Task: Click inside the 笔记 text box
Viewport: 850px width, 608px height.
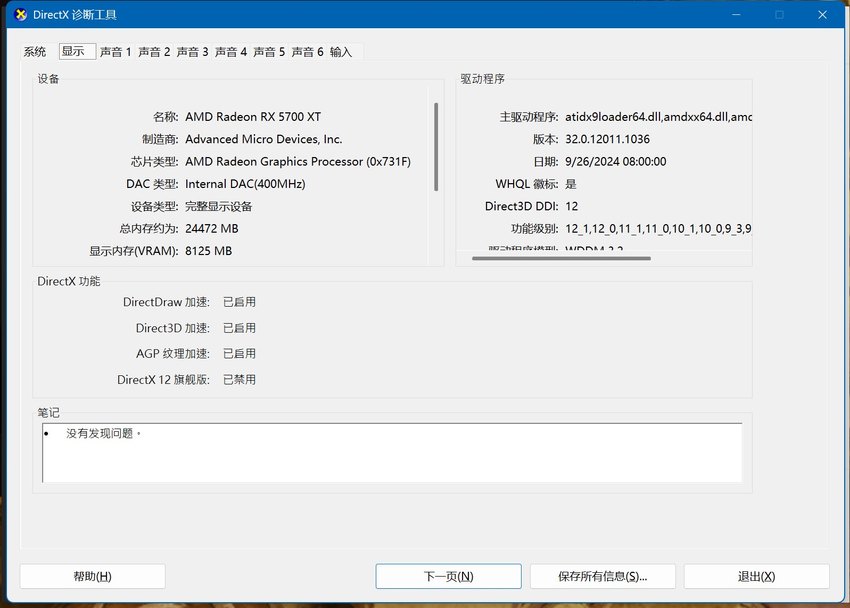Action: coord(392,452)
